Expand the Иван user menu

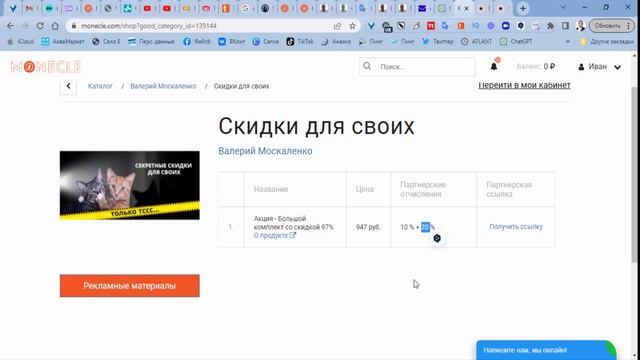[600, 67]
